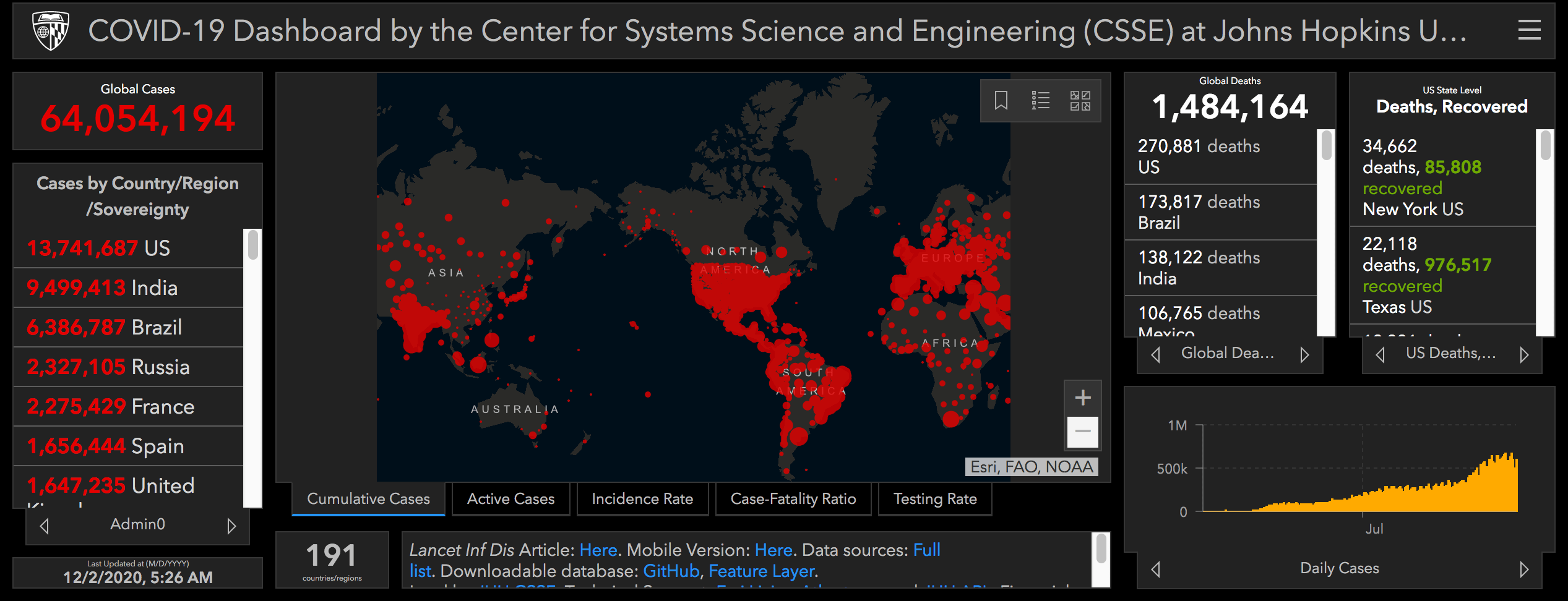Screen dimensions: 1568x601
Task: Open Data sources 'Full list' link
Action: [926, 550]
